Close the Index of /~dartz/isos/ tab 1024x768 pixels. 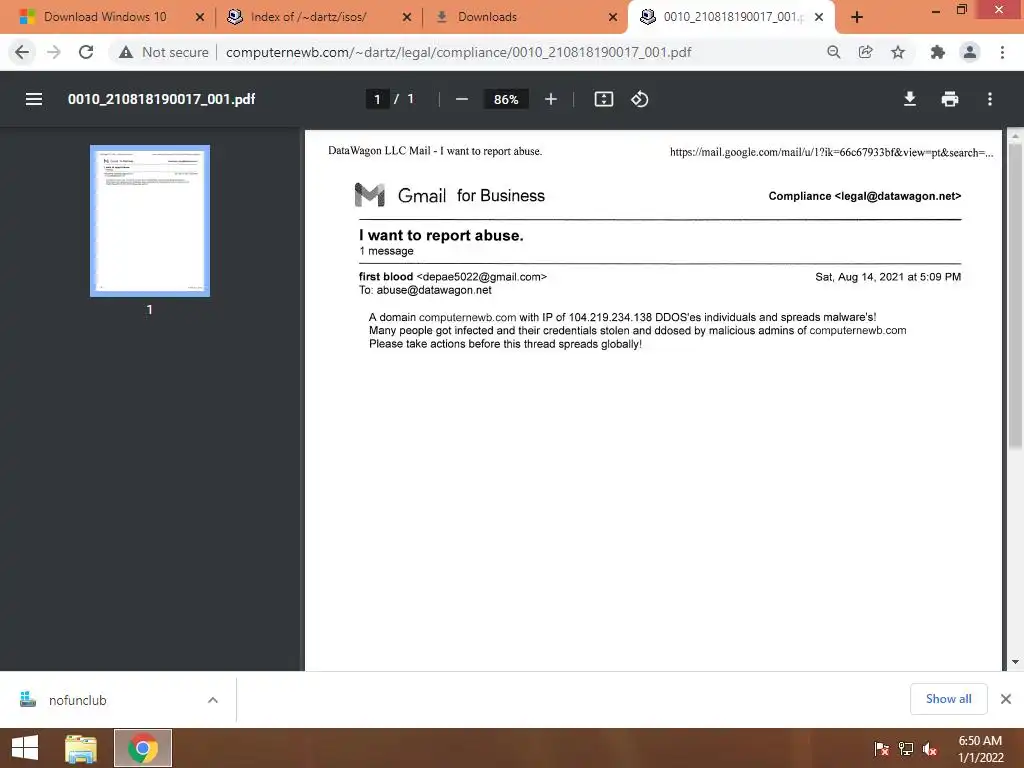[407, 17]
